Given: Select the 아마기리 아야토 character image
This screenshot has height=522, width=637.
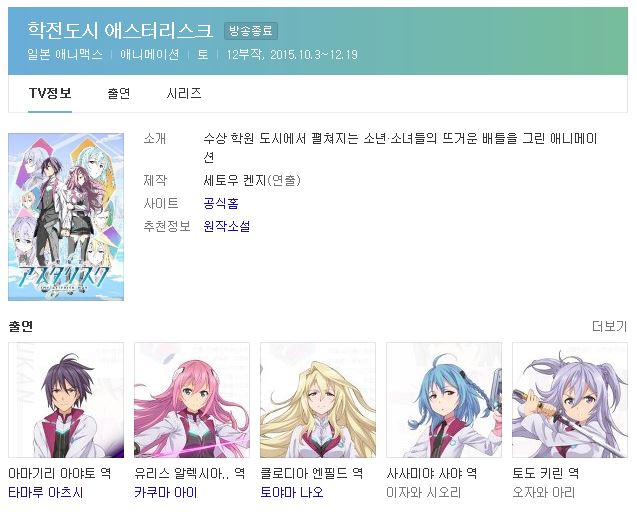Looking at the screenshot, I should [66, 400].
